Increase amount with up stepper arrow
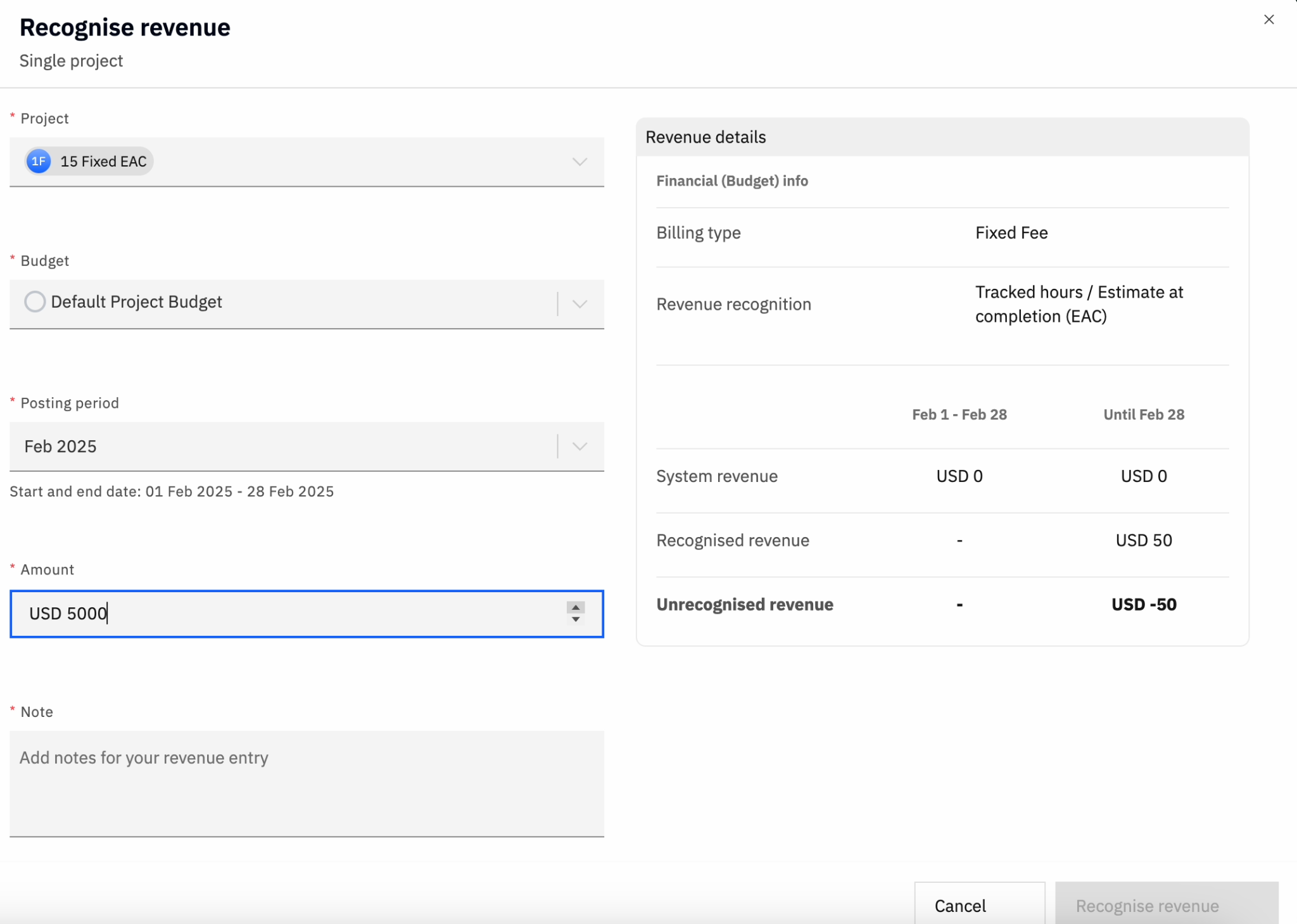The height and width of the screenshot is (924, 1297). [x=576, y=607]
